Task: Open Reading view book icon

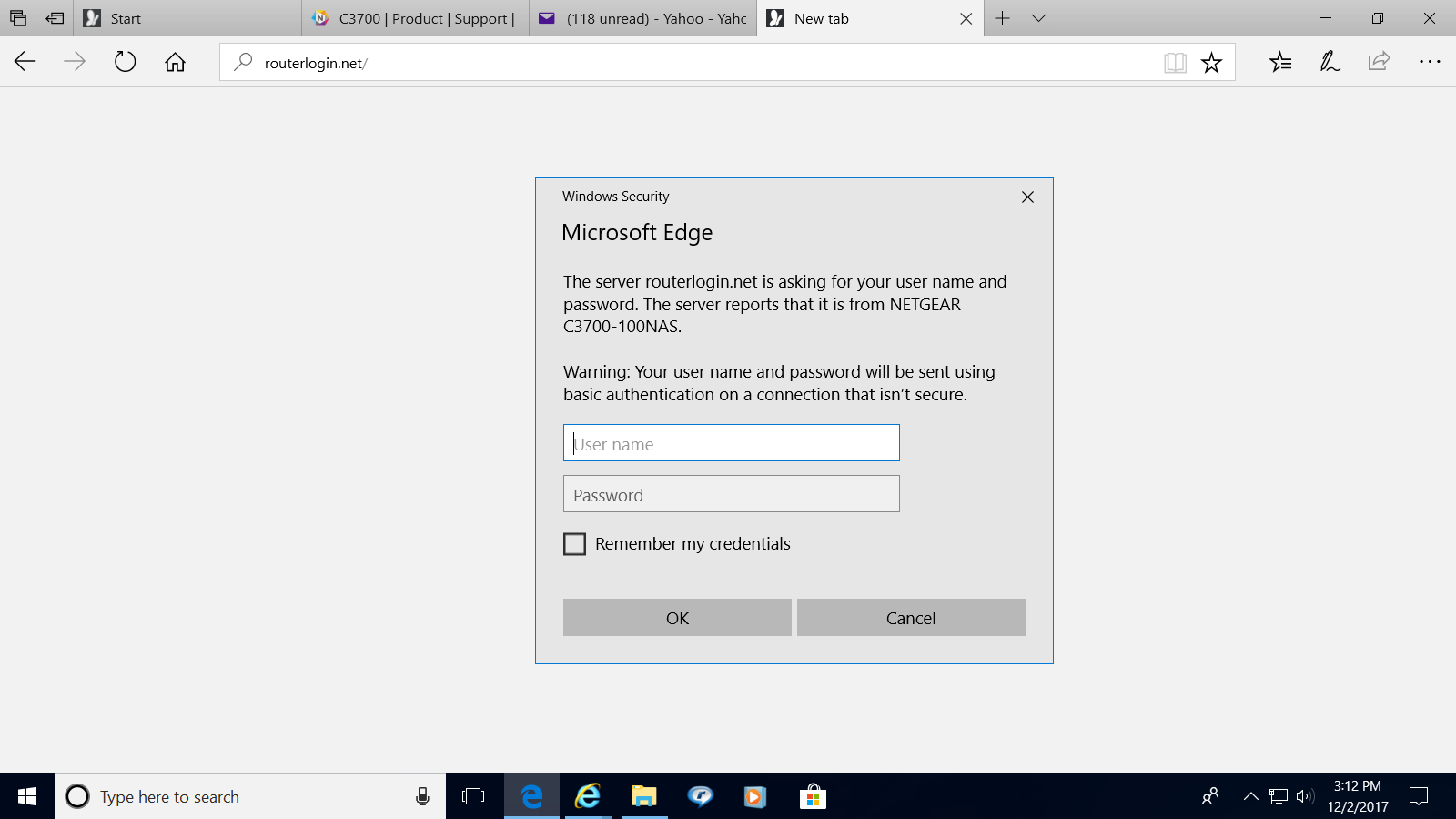Action: point(1175,63)
